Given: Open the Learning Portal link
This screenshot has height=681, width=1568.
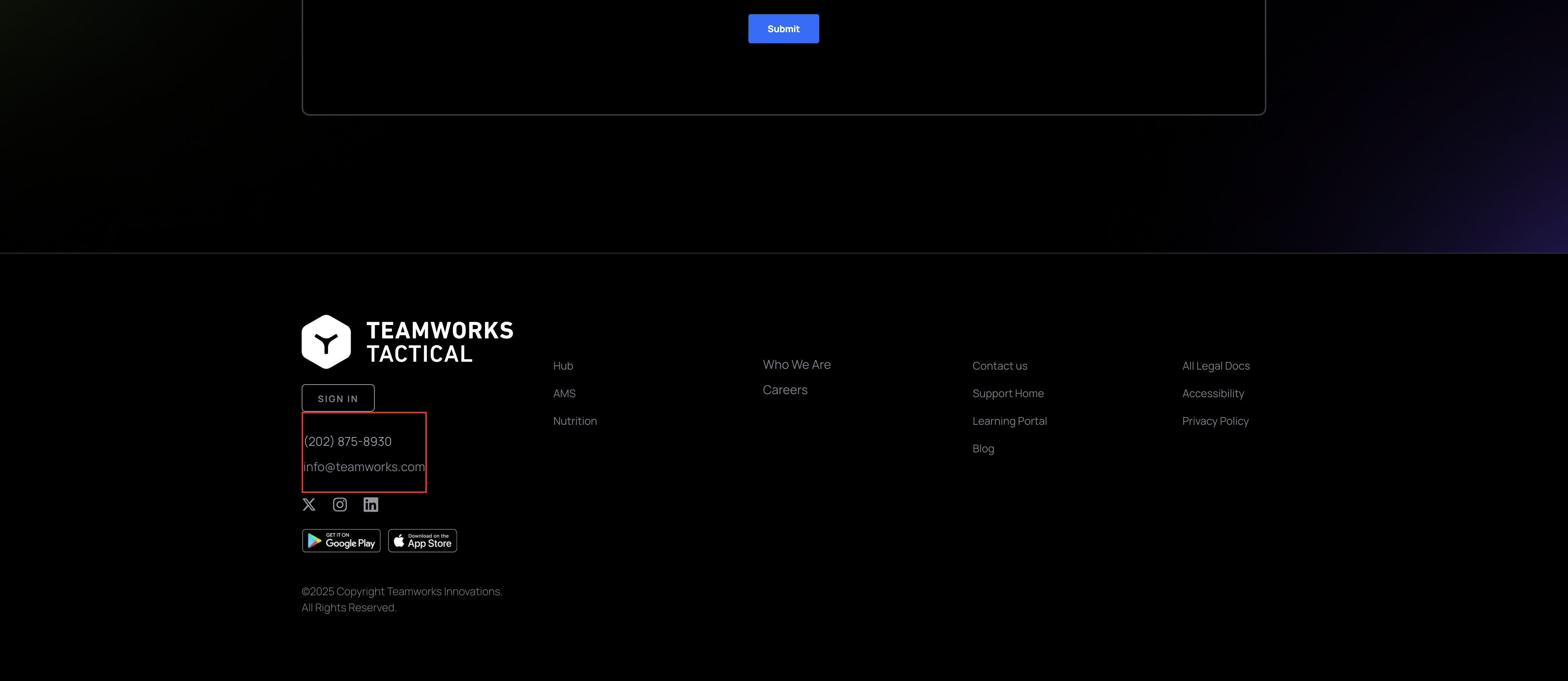Looking at the screenshot, I should tap(1009, 421).
